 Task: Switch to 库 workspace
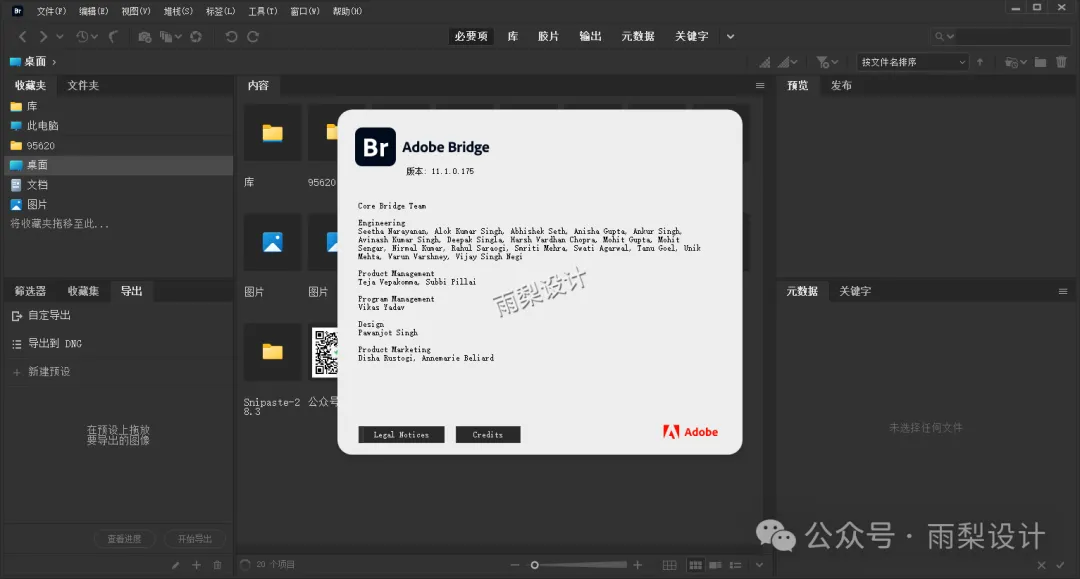[512, 36]
